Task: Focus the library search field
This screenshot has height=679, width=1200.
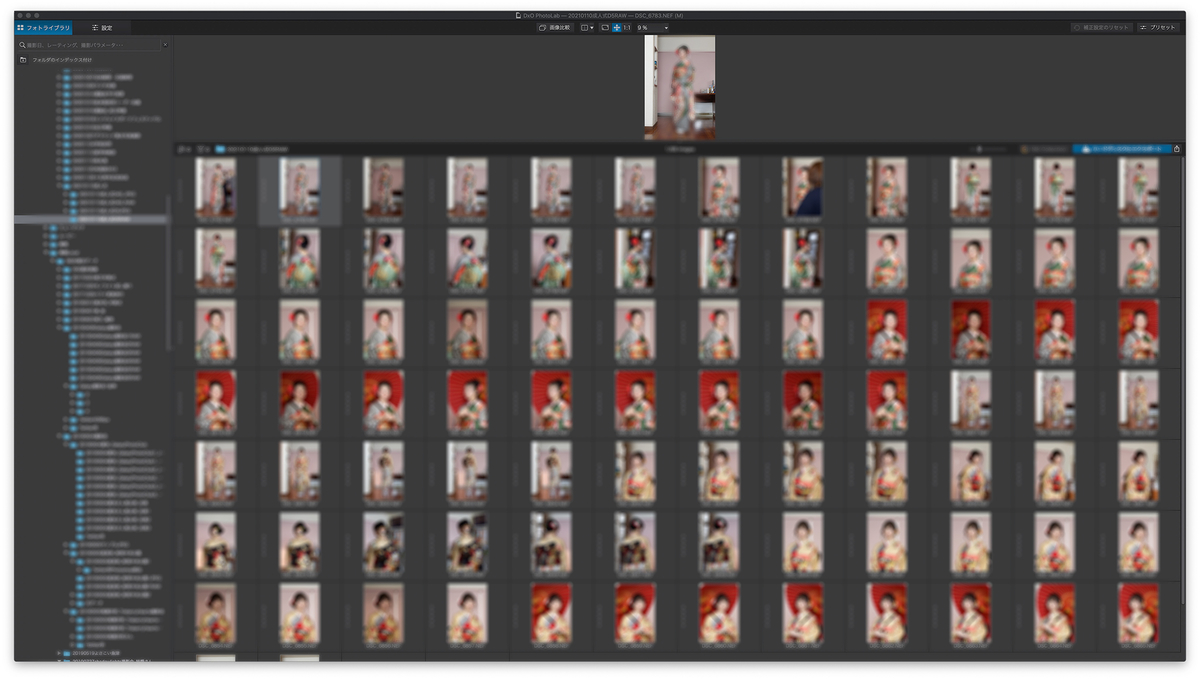Action: point(89,45)
